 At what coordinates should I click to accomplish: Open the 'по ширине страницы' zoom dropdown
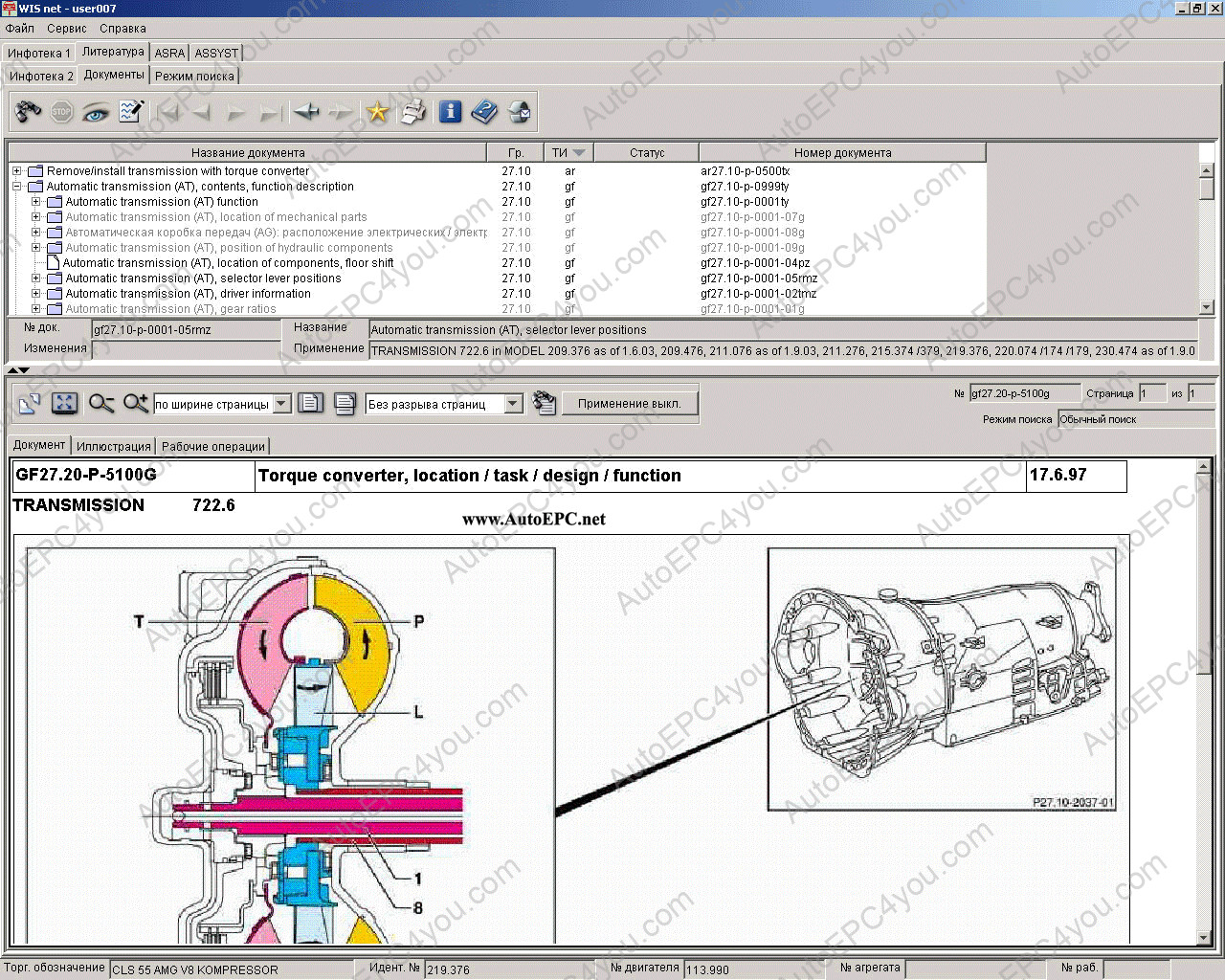click(x=281, y=404)
